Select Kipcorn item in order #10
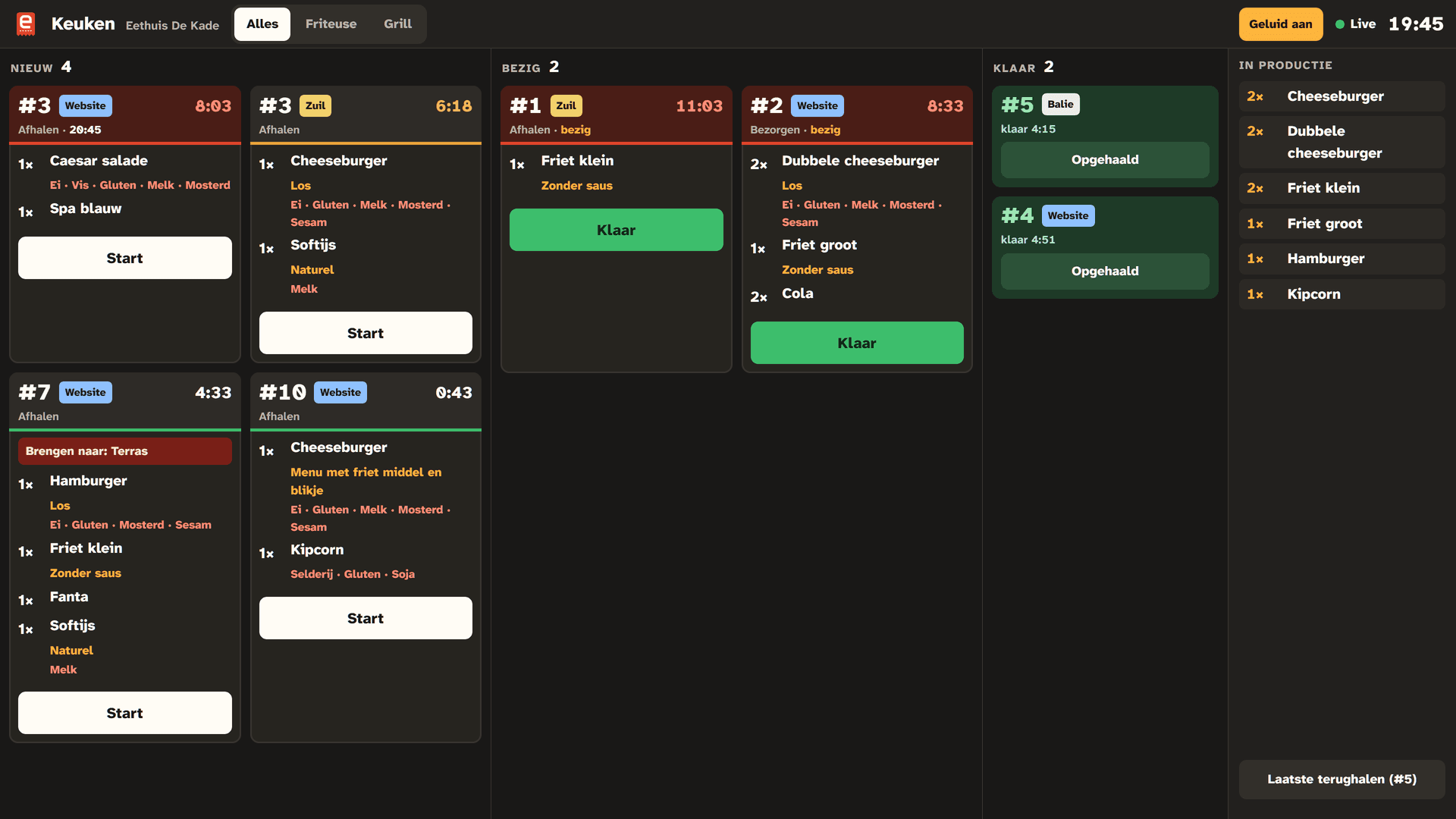The width and height of the screenshot is (1456, 819). click(x=317, y=550)
